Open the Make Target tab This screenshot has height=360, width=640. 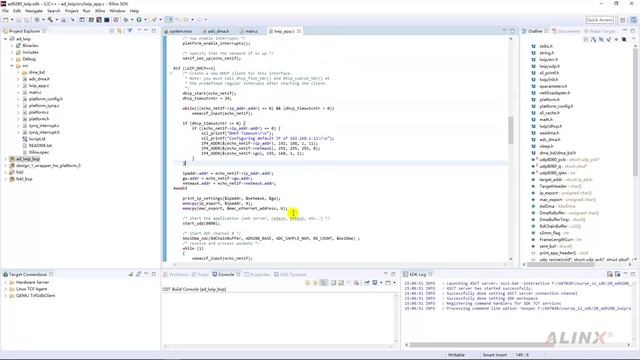(x=602, y=31)
